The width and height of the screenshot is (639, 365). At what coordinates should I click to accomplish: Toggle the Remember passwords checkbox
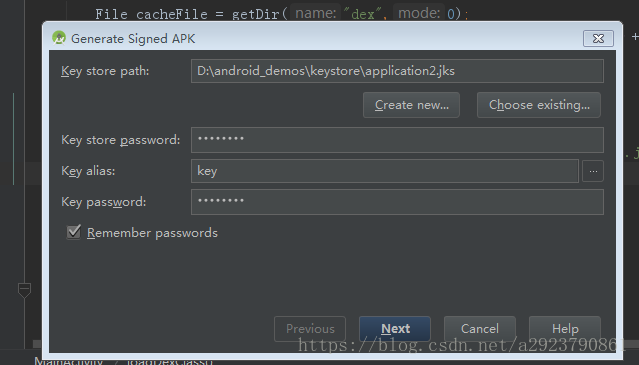click(x=74, y=232)
